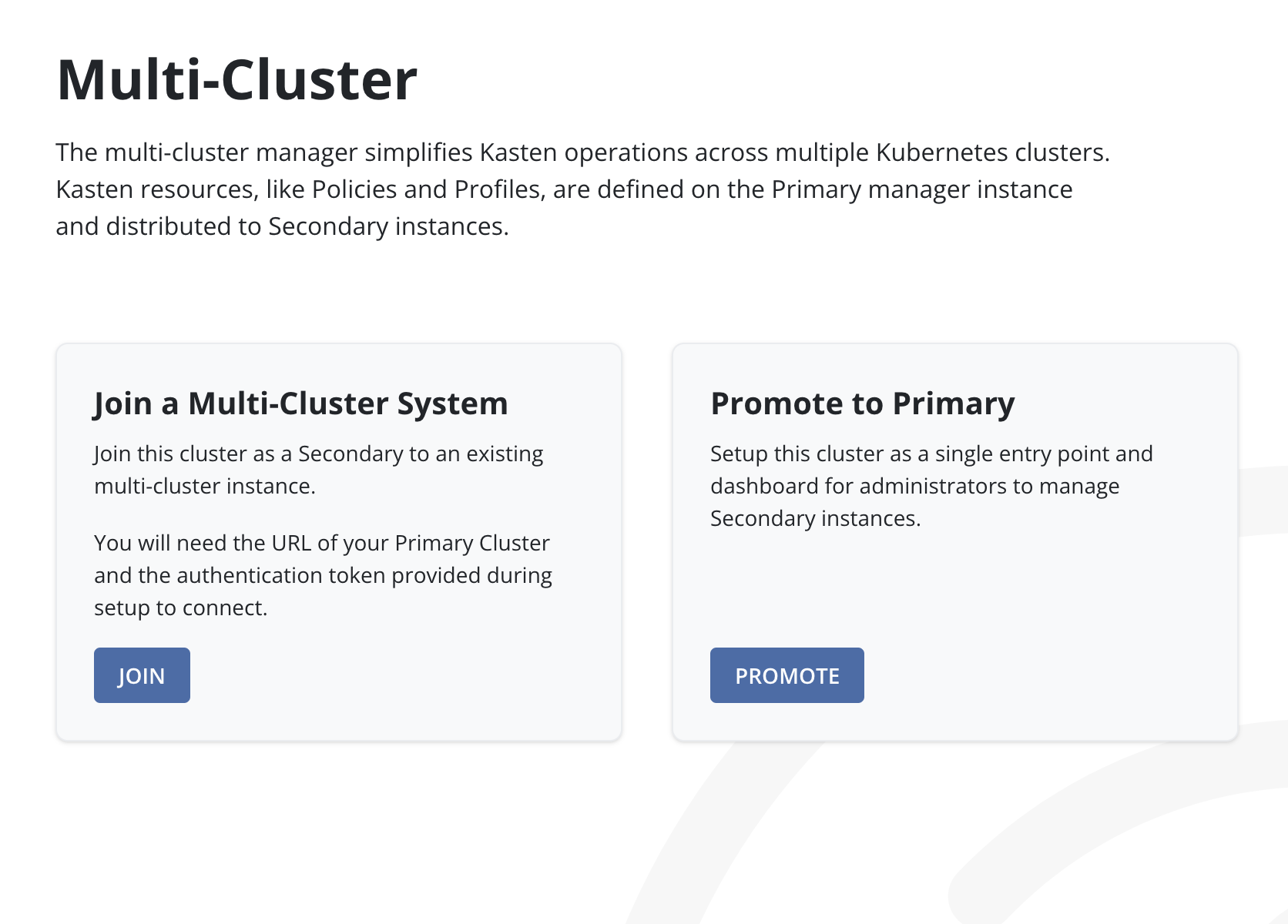Click "dashboard for administrators to manage" line
The height and width of the screenshot is (924, 1288).
[x=915, y=486]
